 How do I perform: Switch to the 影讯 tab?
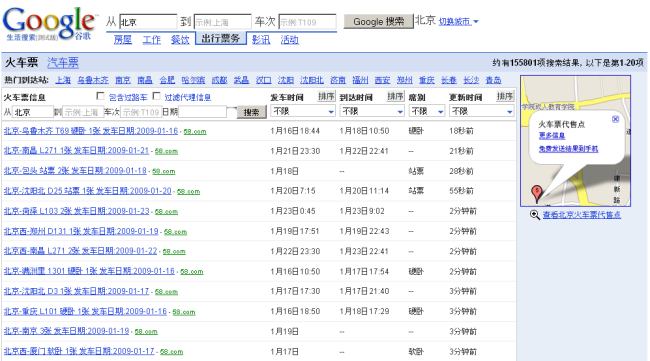coord(261,40)
